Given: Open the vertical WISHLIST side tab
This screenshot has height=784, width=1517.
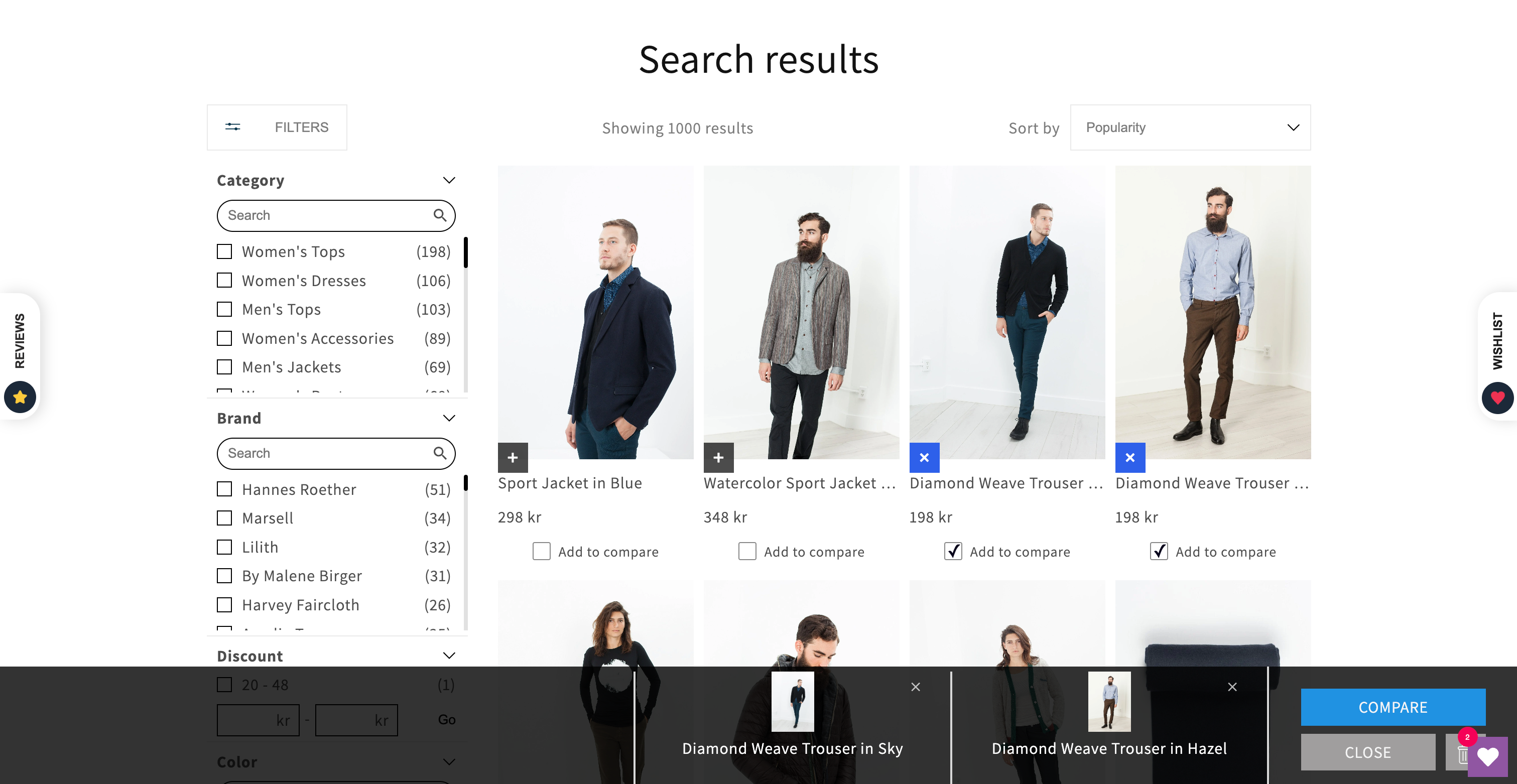Looking at the screenshot, I should tap(1497, 340).
